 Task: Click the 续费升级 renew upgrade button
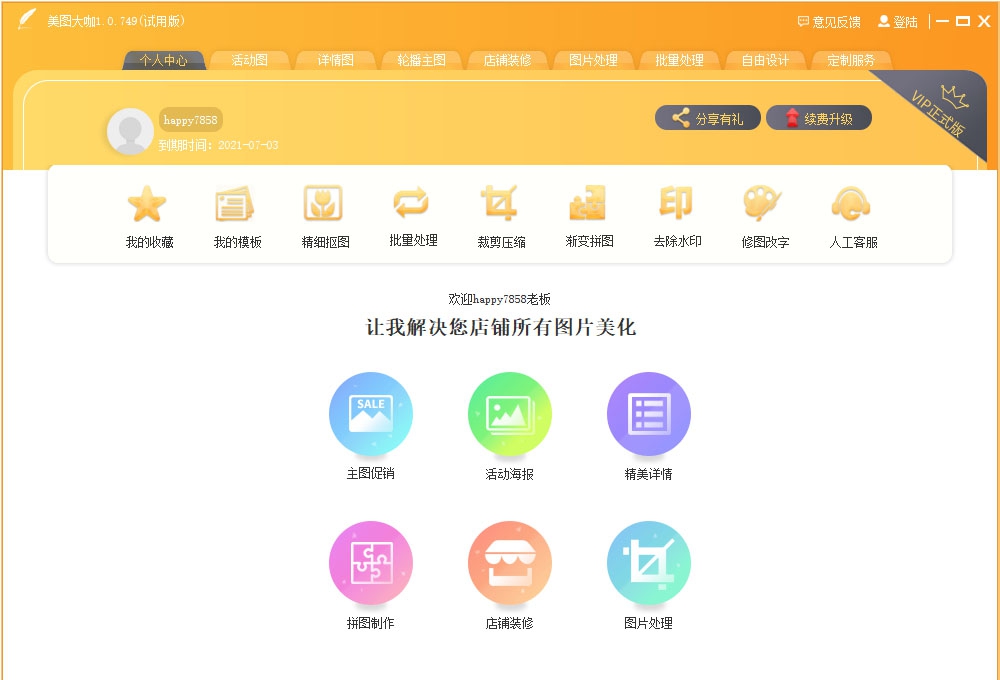(x=819, y=117)
